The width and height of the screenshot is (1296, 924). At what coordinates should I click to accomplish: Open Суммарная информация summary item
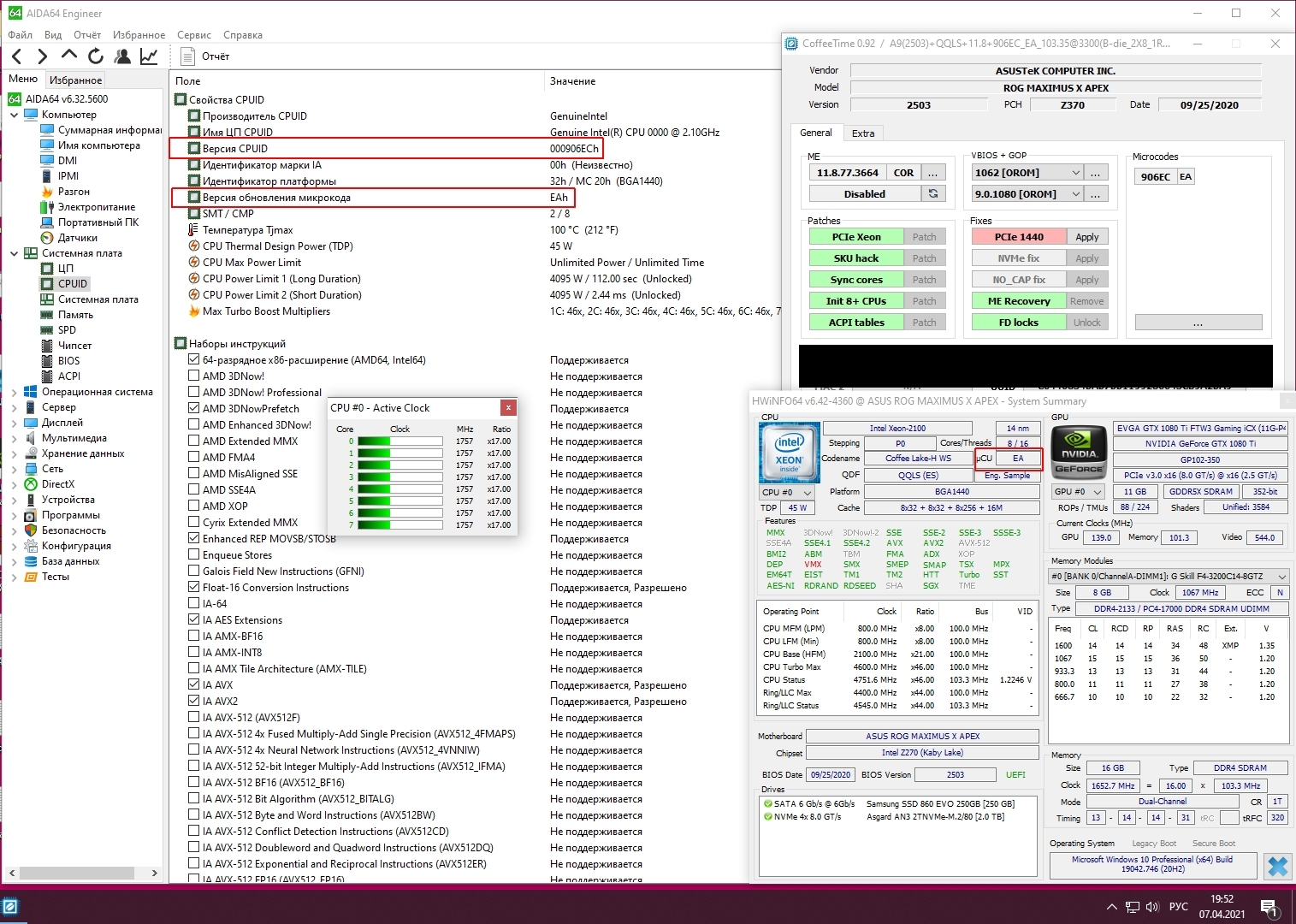[x=109, y=130]
